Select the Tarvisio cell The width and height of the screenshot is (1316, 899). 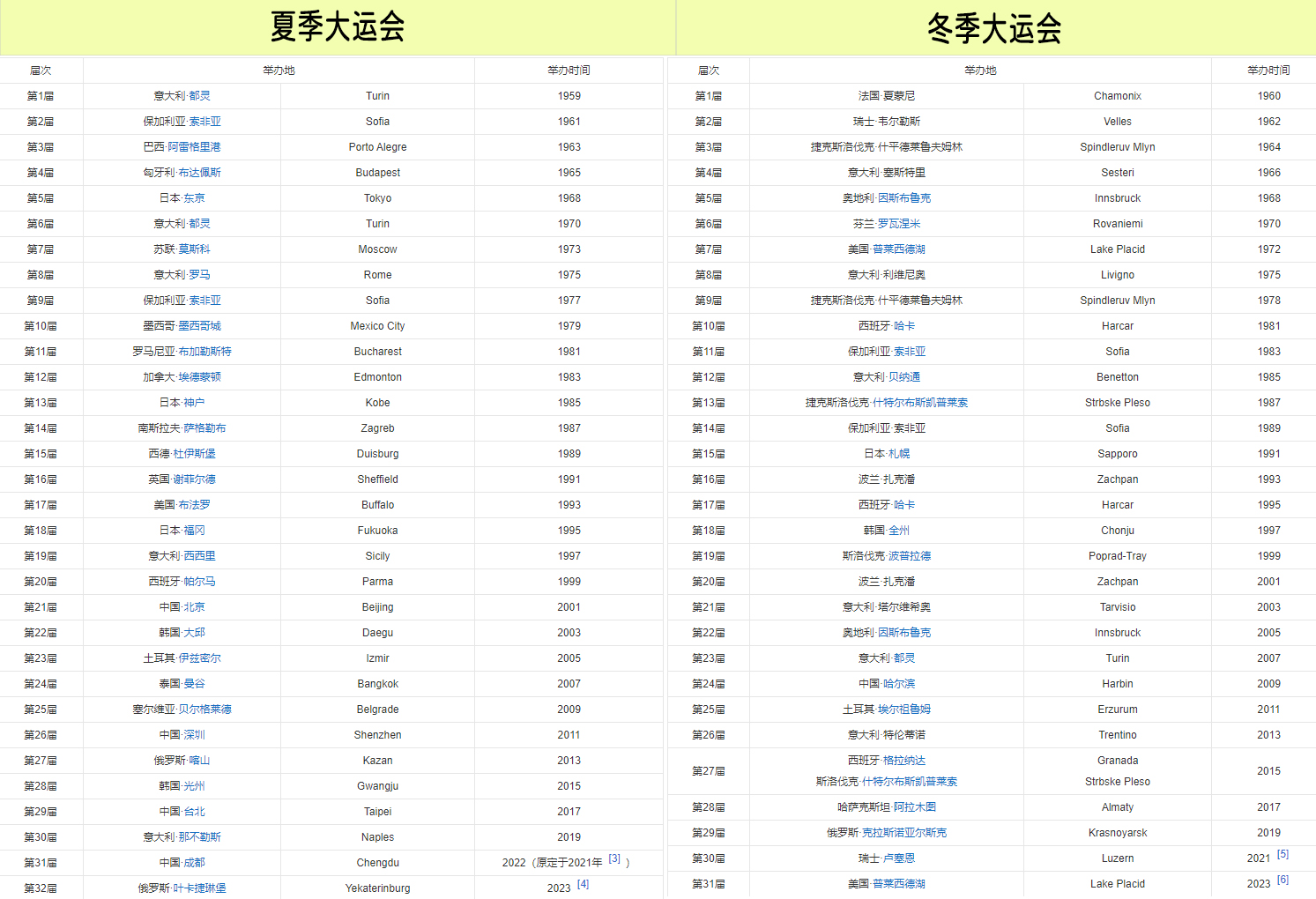(x=1118, y=607)
